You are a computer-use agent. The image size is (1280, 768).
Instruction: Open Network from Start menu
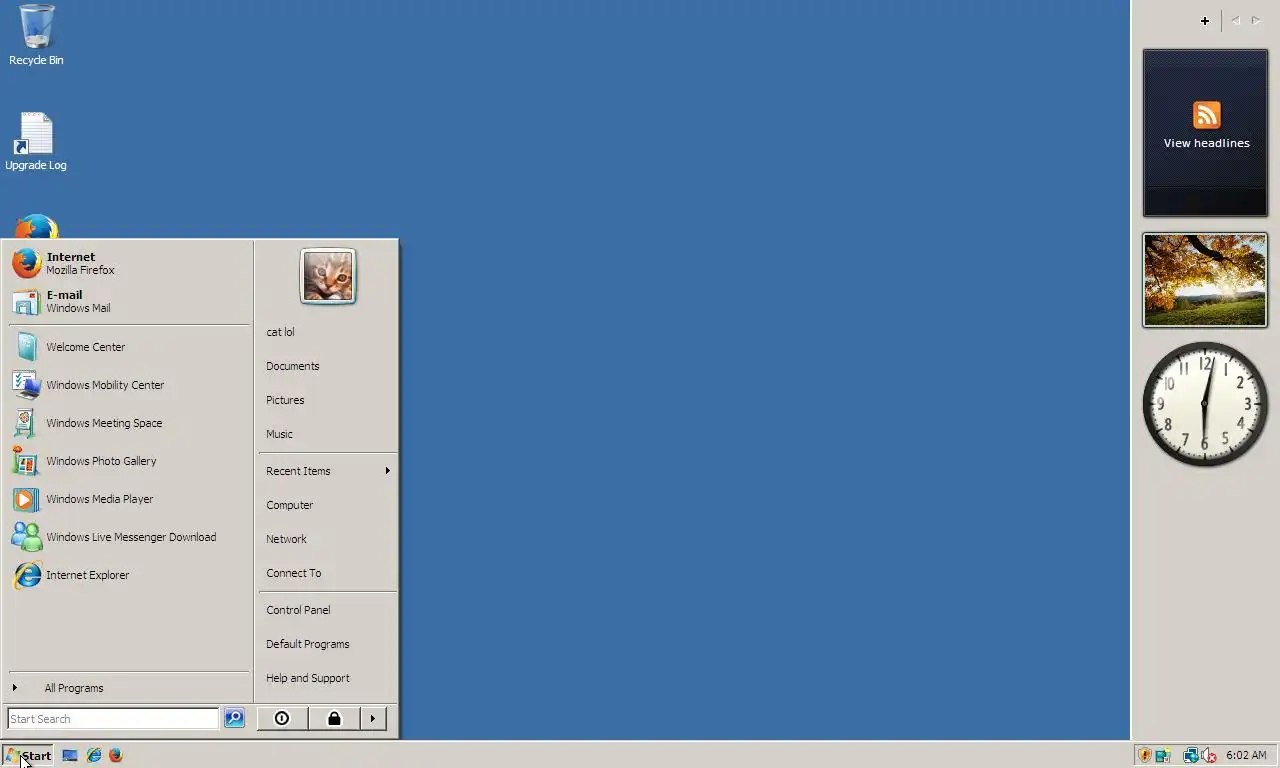tap(327, 539)
